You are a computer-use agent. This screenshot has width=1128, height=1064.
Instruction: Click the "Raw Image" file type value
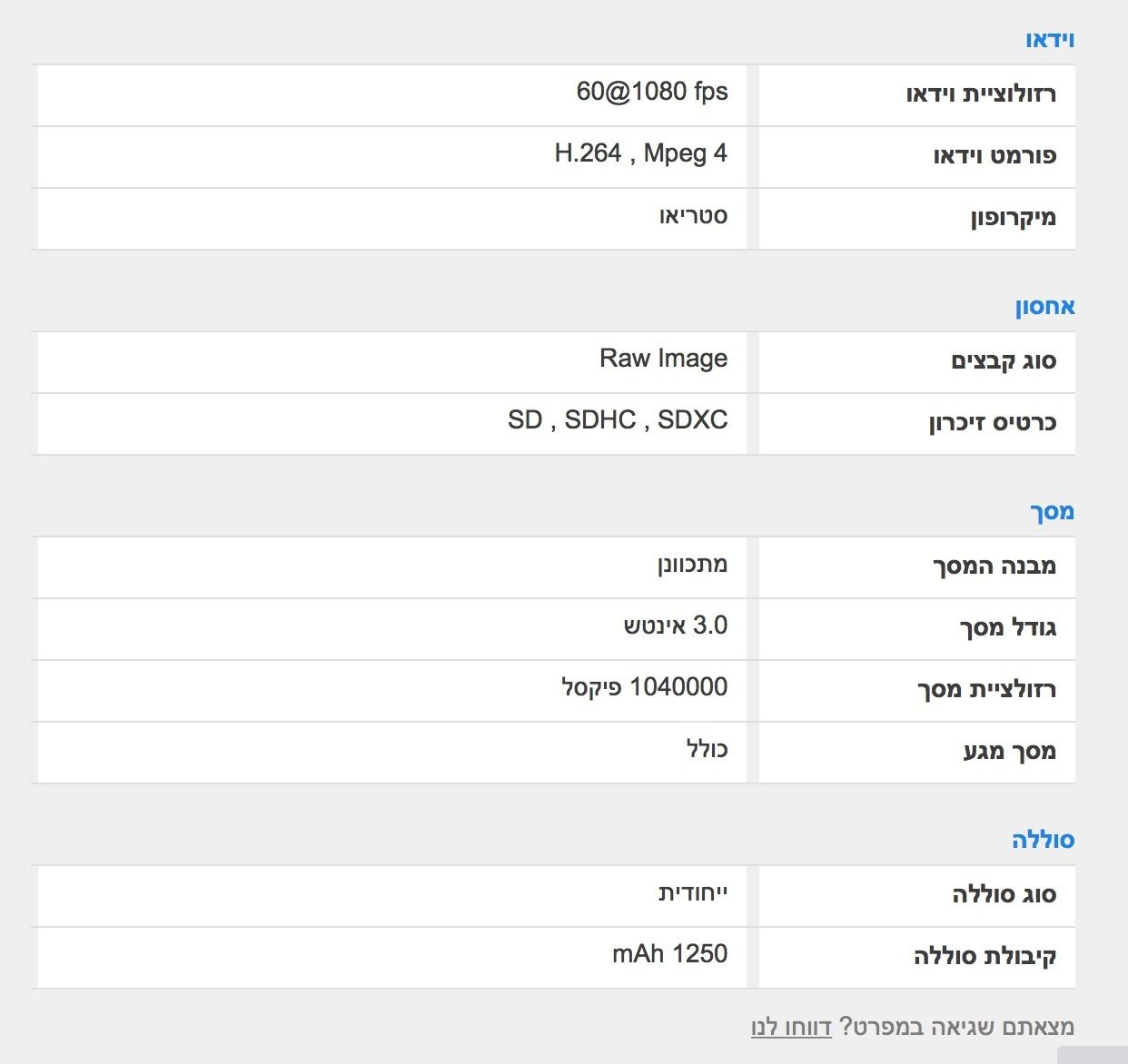pyautogui.click(x=663, y=359)
